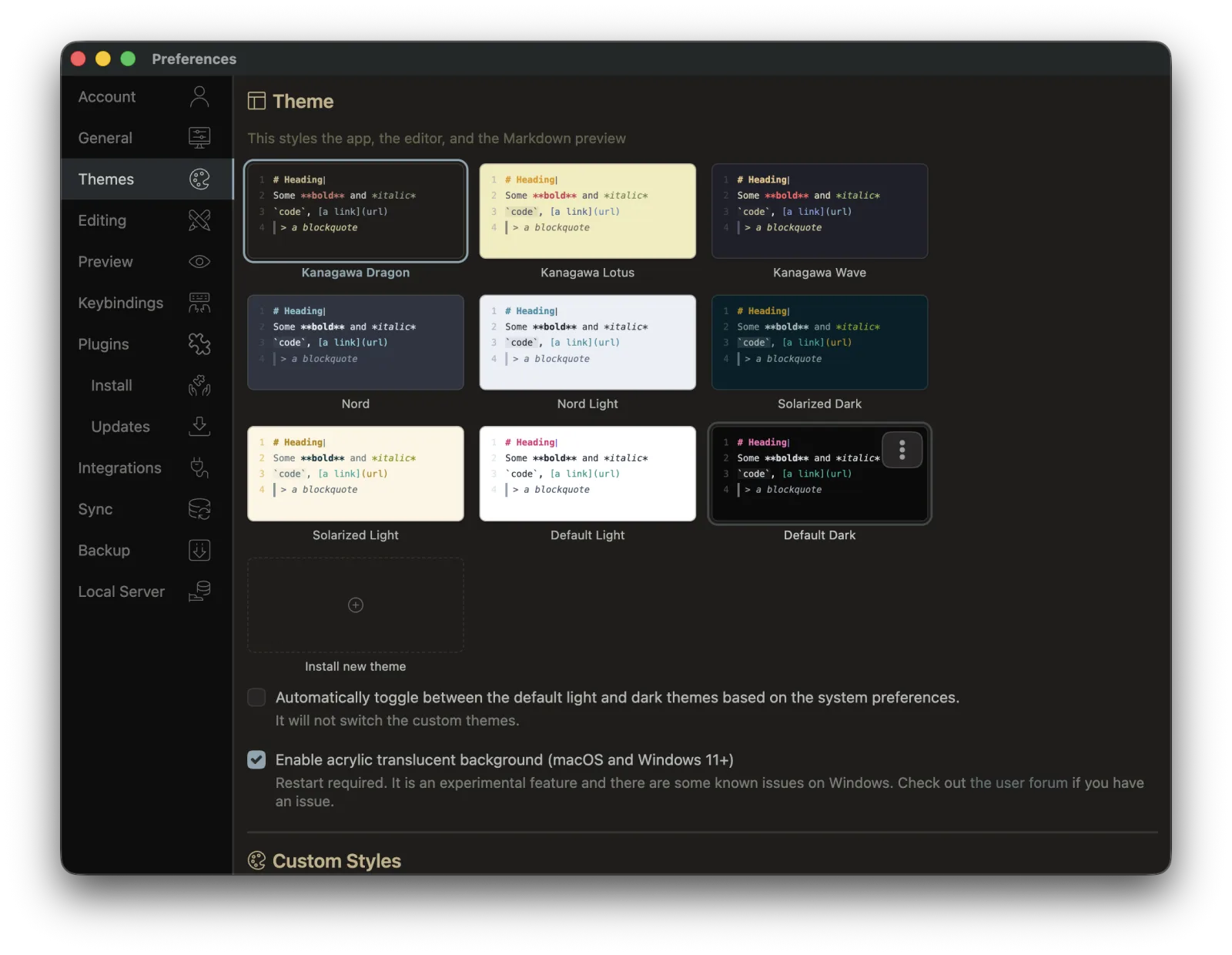
Task: Choose the Solarized Light theme preview
Action: point(356,474)
